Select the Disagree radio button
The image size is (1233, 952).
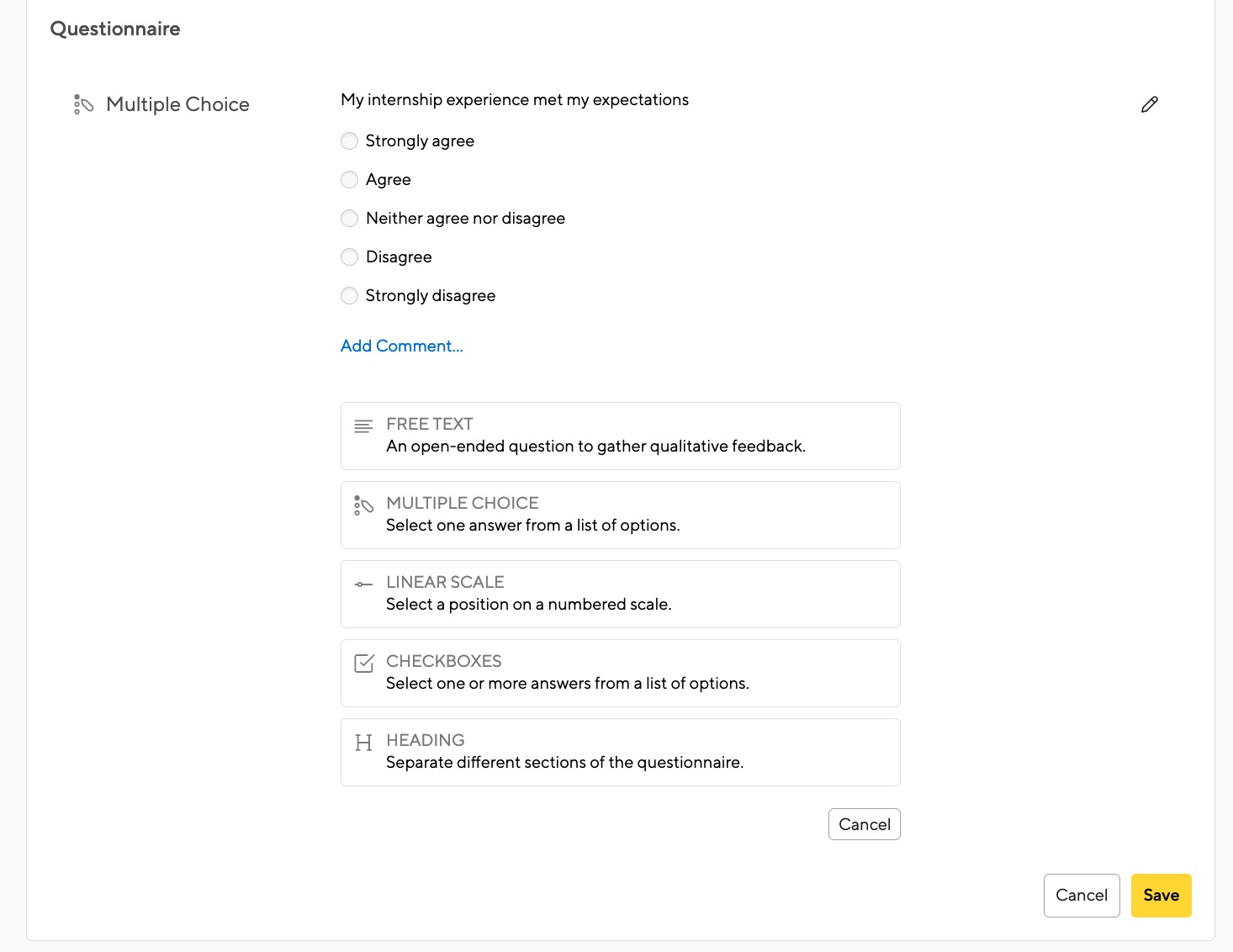click(x=349, y=257)
